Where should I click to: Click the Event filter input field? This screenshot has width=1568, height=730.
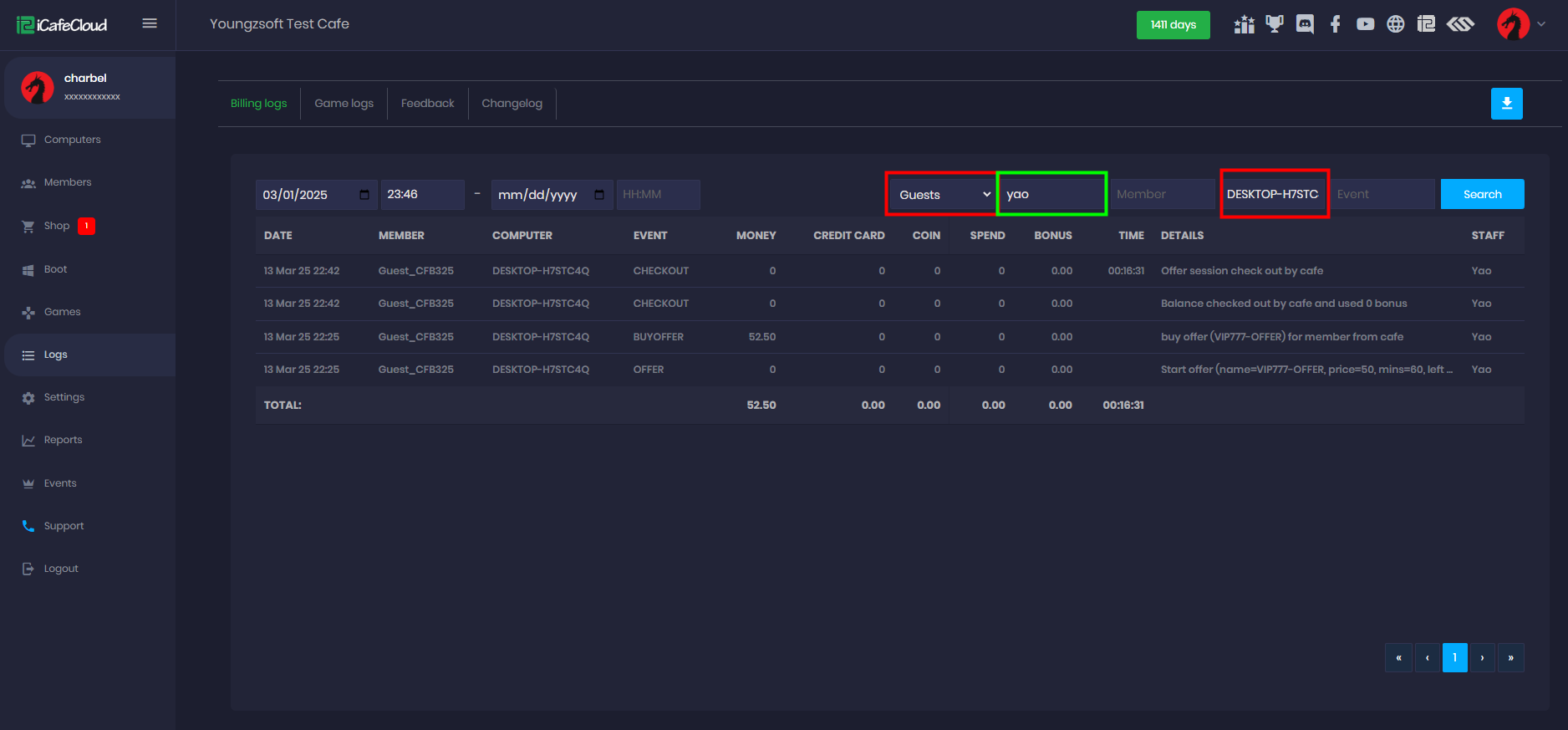coord(1382,195)
